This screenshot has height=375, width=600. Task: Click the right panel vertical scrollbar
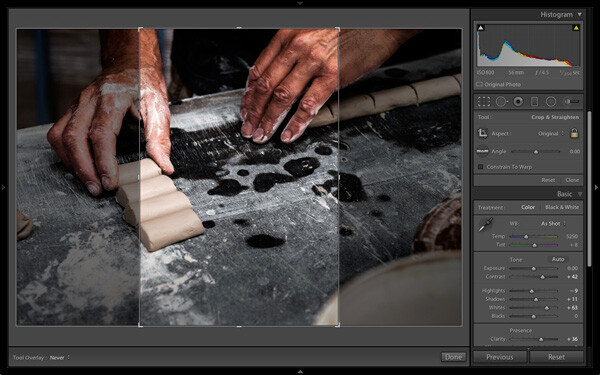point(589,189)
